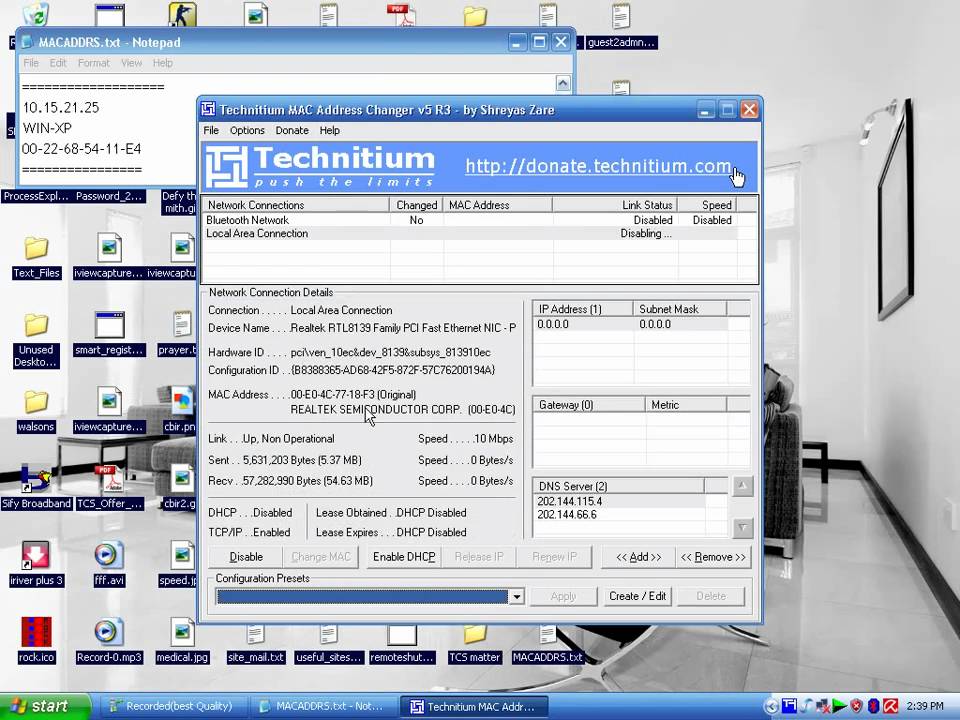960x720 pixels.
Task: Click the disconnected network tray icon
Action: [823, 706]
